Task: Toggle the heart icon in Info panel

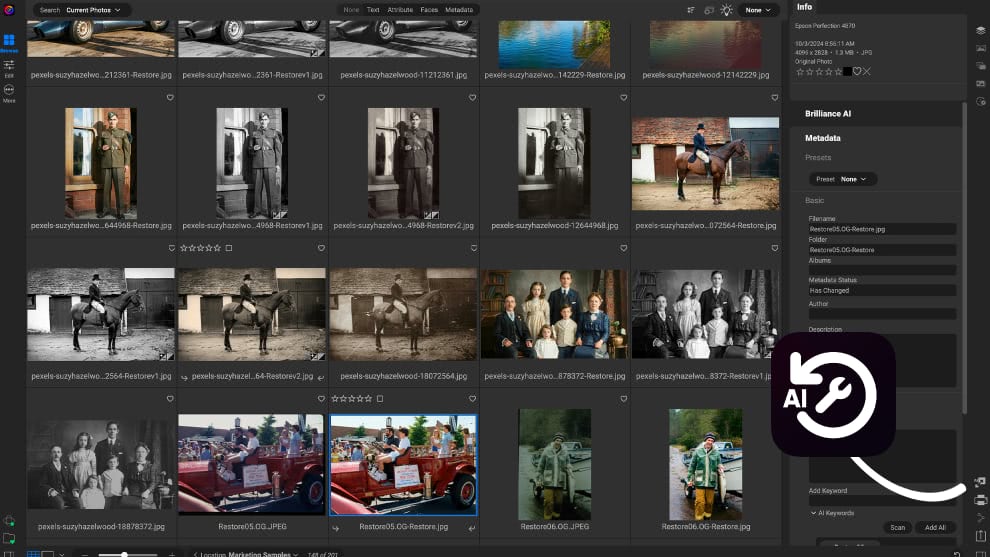Action: 857,71
